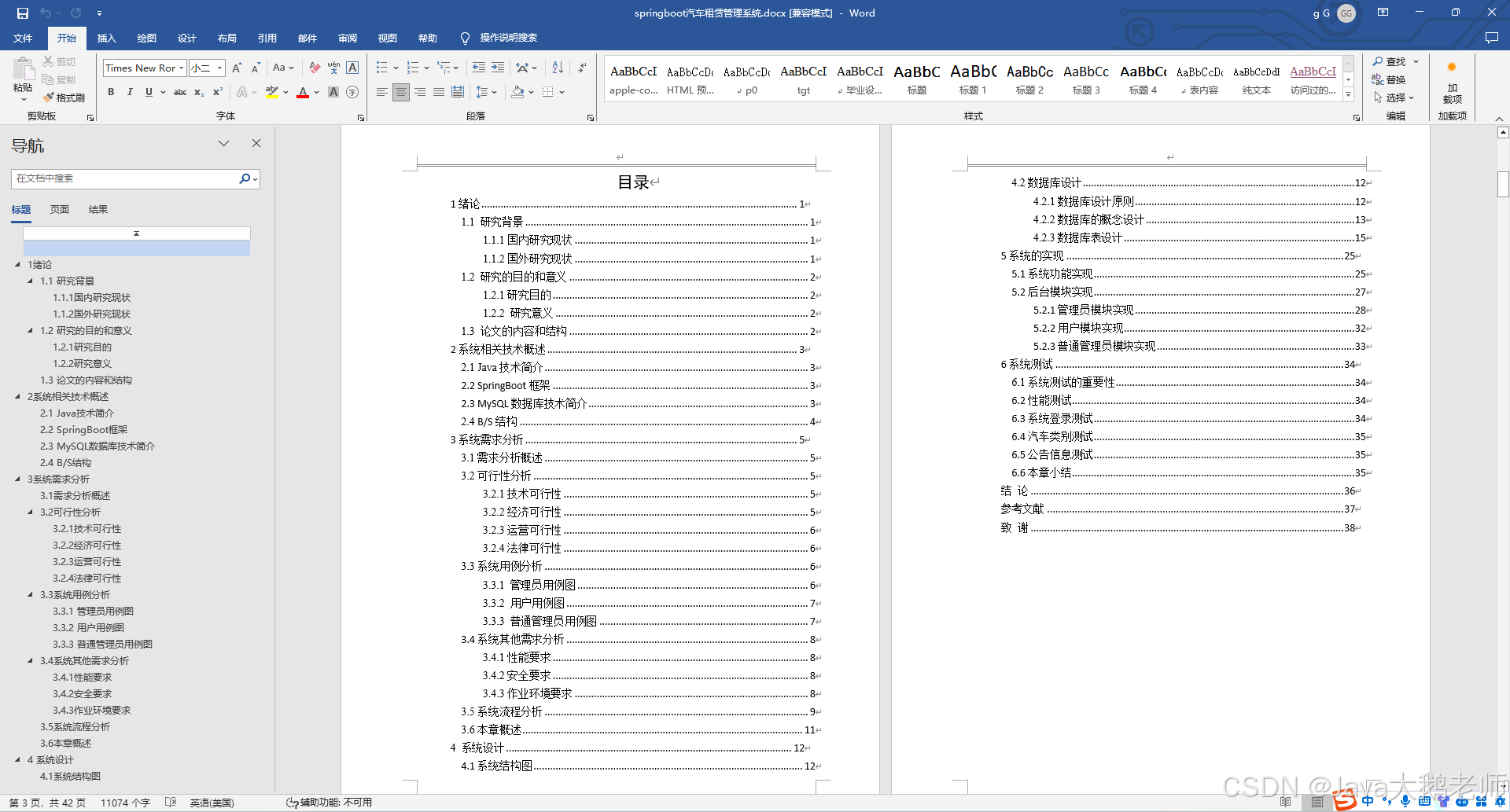
Task: Open the 文件 menu
Action: (23, 38)
